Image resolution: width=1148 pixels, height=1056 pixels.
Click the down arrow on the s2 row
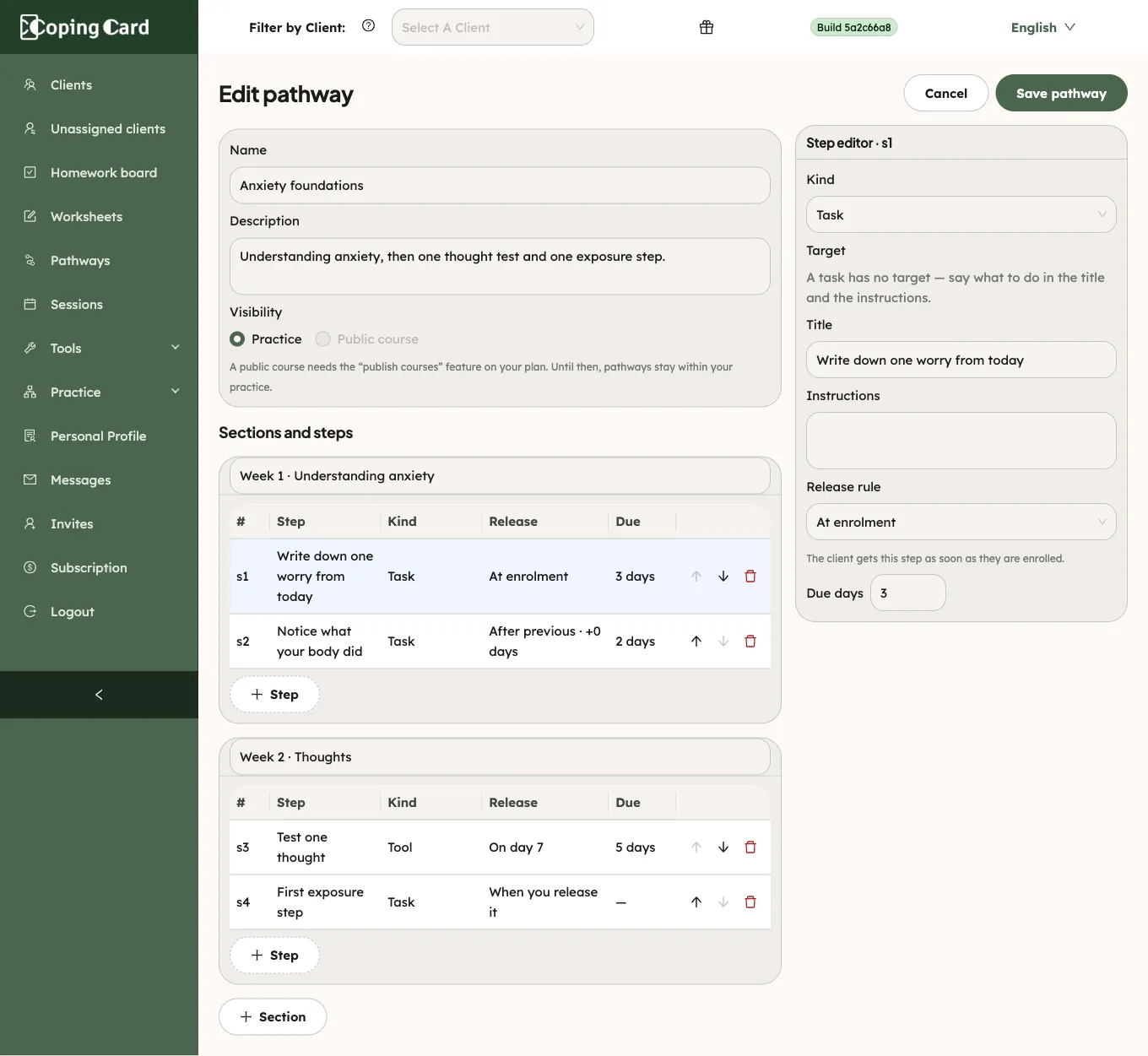click(x=723, y=642)
